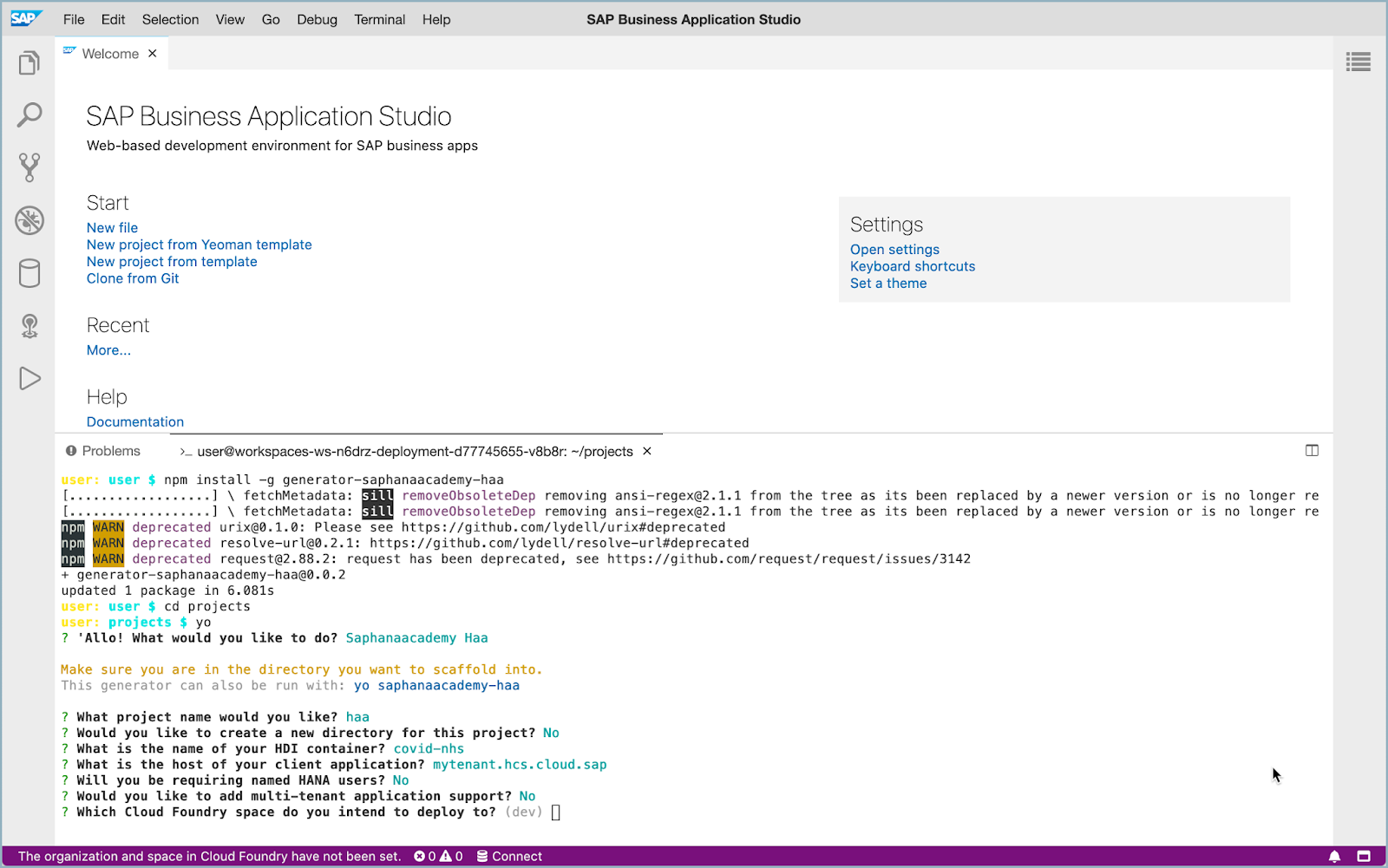Click the 'mytenant.hcs.cloud.sap' host answer
The width and height of the screenshot is (1388, 868).
coord(520,765)
